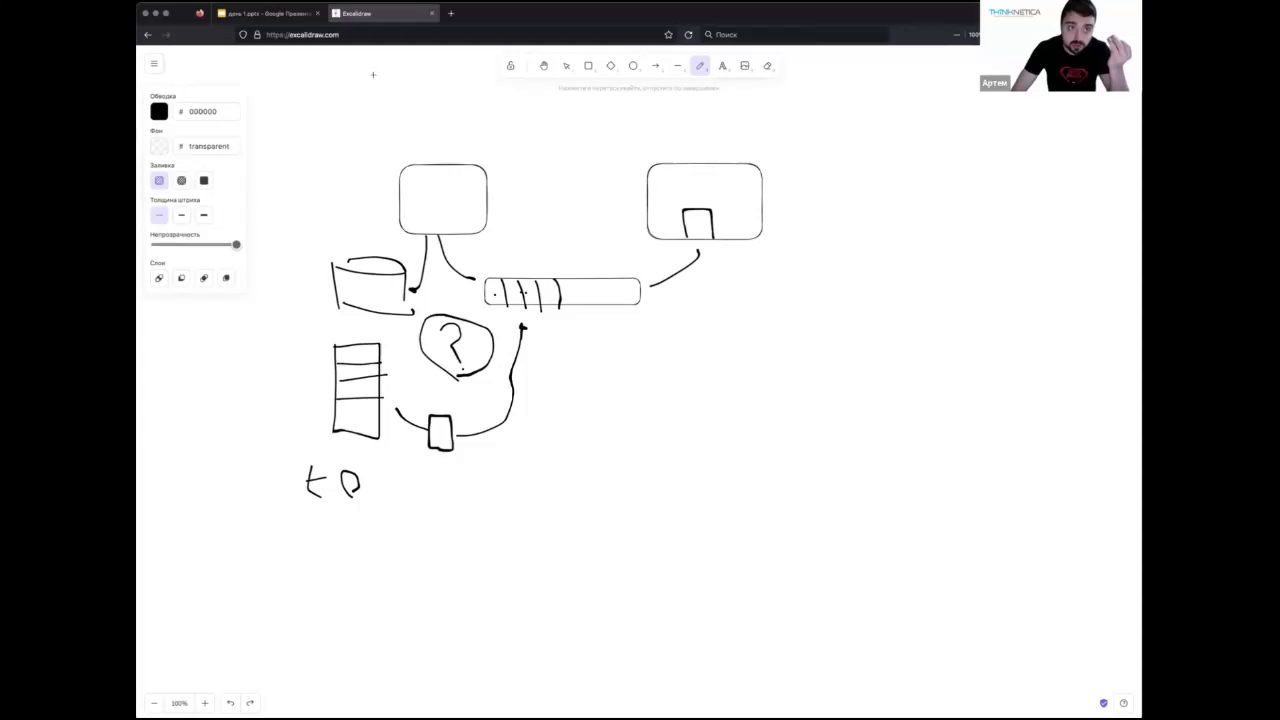
Task: Select the Hand pan tool
Action: 544,66
